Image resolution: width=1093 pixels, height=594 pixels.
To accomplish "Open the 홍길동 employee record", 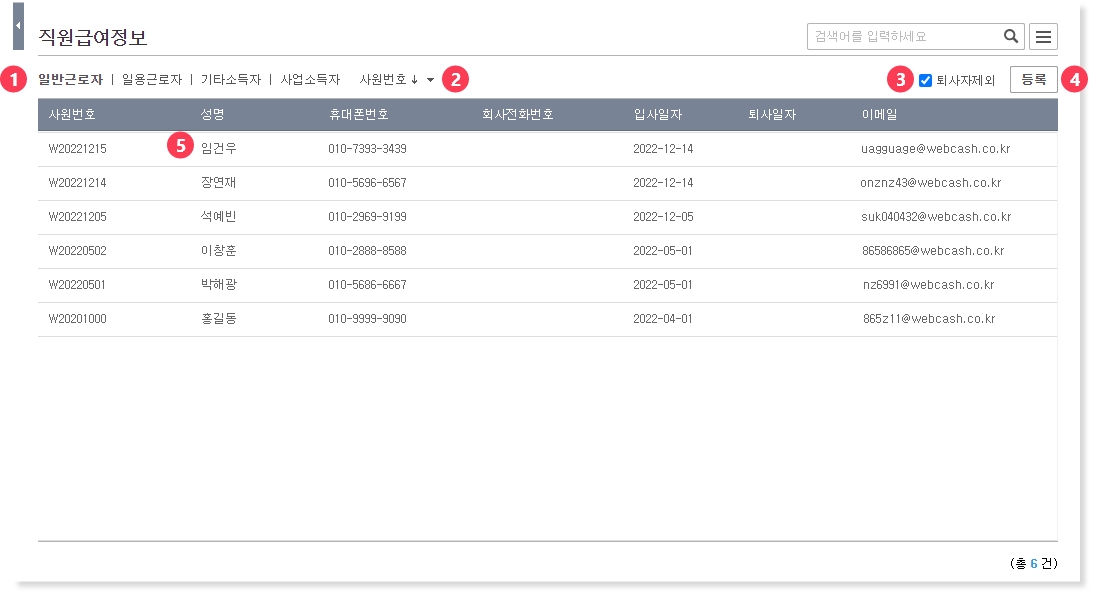I will click(218, 319).
